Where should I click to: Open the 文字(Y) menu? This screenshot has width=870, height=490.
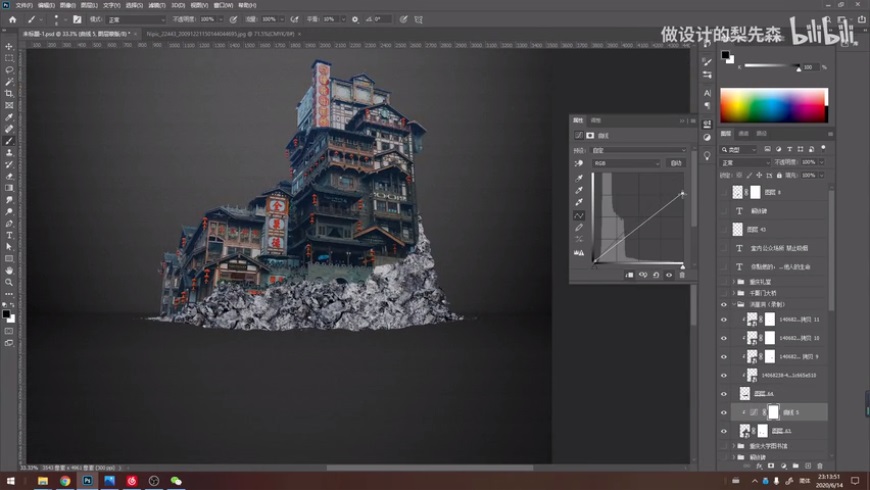click(x=112, y=5)
